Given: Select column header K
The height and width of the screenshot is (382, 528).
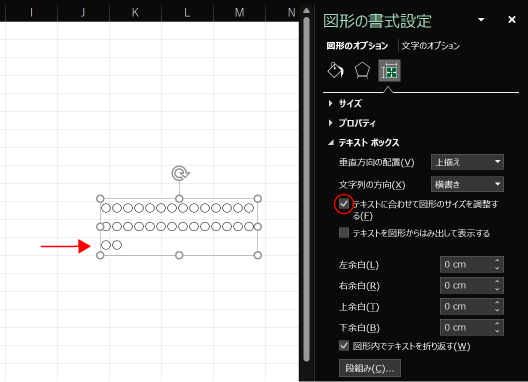Looking at the screenshot, I should coord(135,12).
